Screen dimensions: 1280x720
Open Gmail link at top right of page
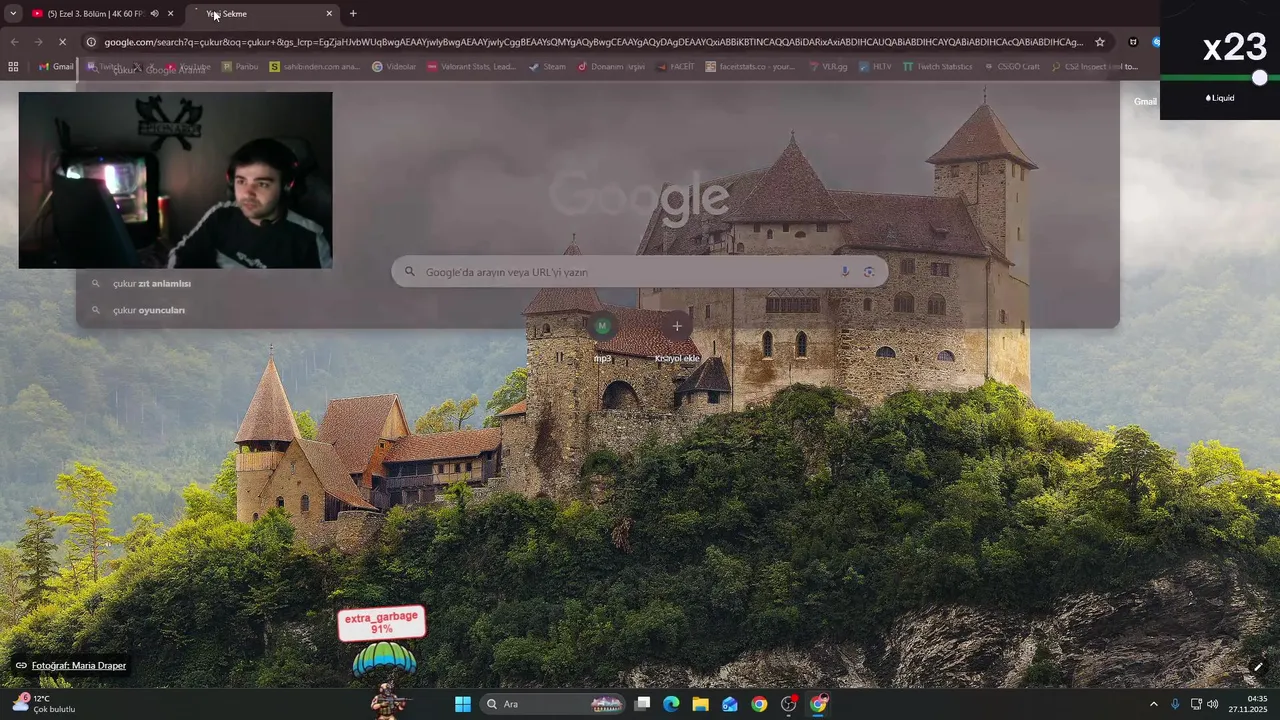click(x=1145, y=102)
